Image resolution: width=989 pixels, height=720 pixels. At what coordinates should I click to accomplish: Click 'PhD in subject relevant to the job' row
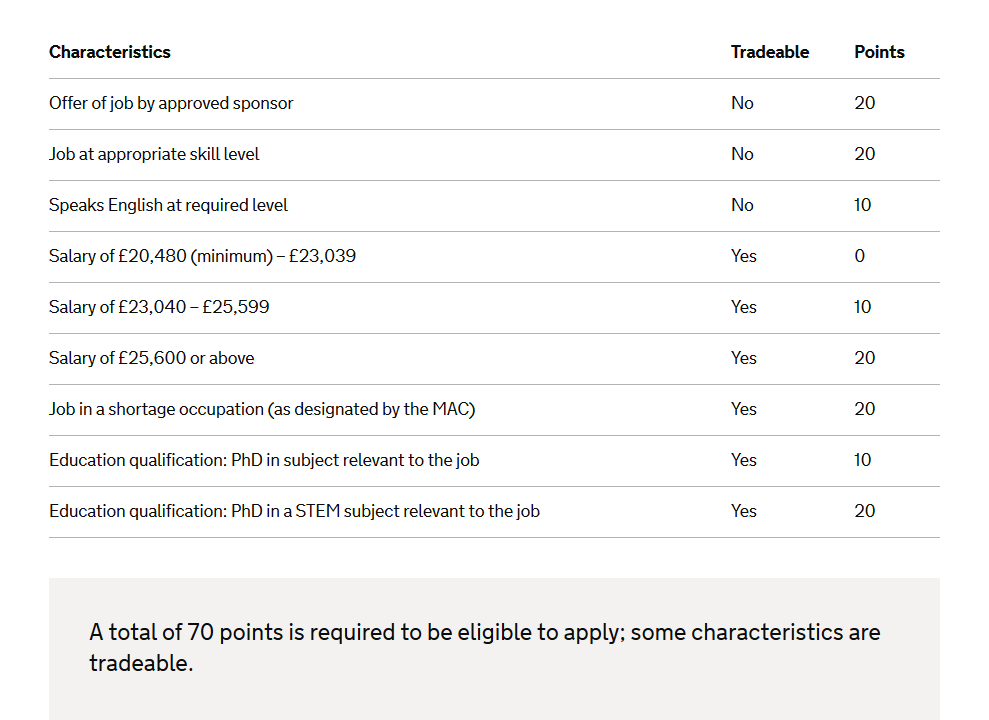494,461
